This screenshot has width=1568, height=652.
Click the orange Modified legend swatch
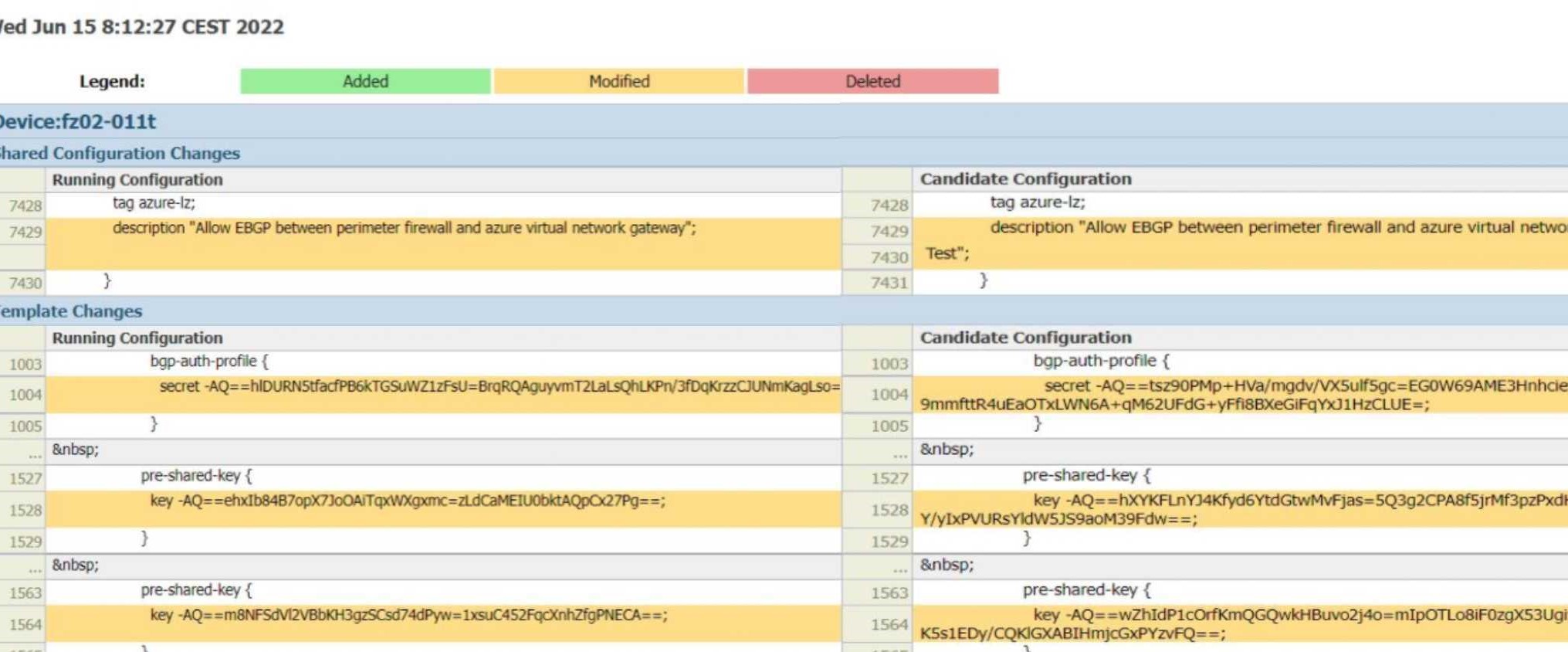point(618,81)
